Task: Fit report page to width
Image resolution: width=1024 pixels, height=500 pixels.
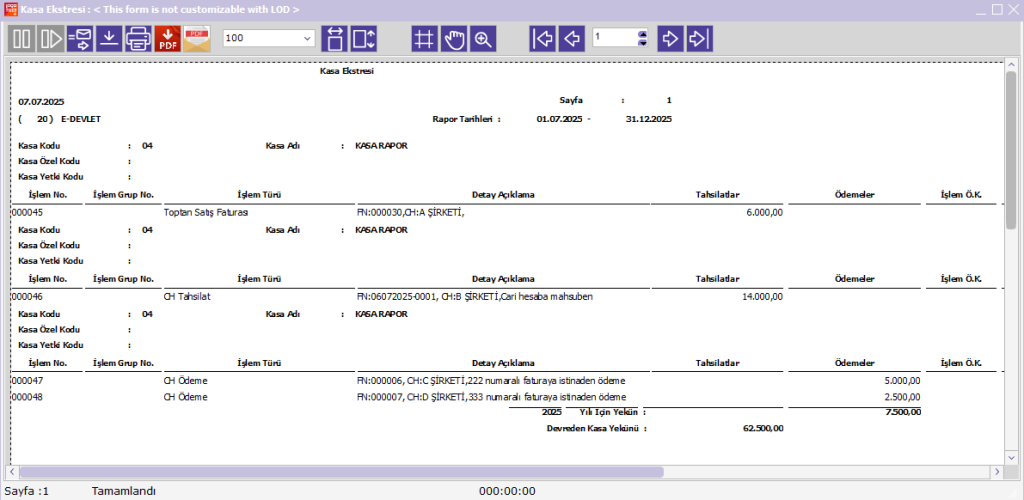Action: point(334,39)
